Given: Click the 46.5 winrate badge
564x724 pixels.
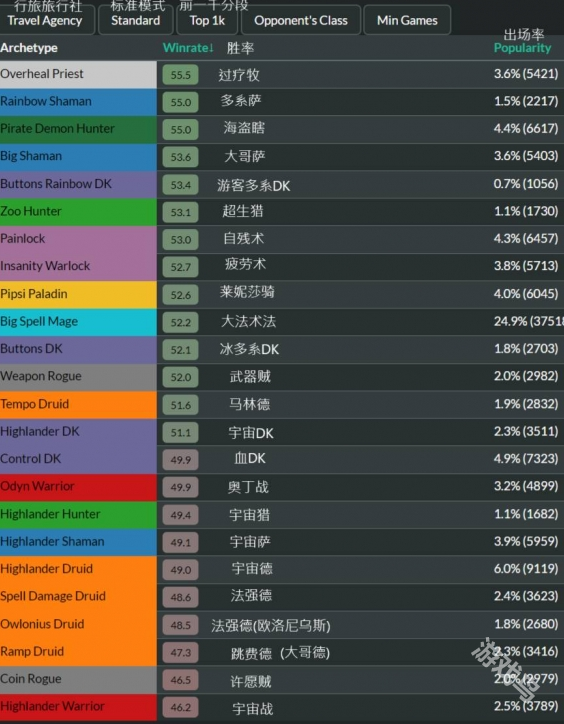Looking at the screenshot, I should tap(181, 680).
